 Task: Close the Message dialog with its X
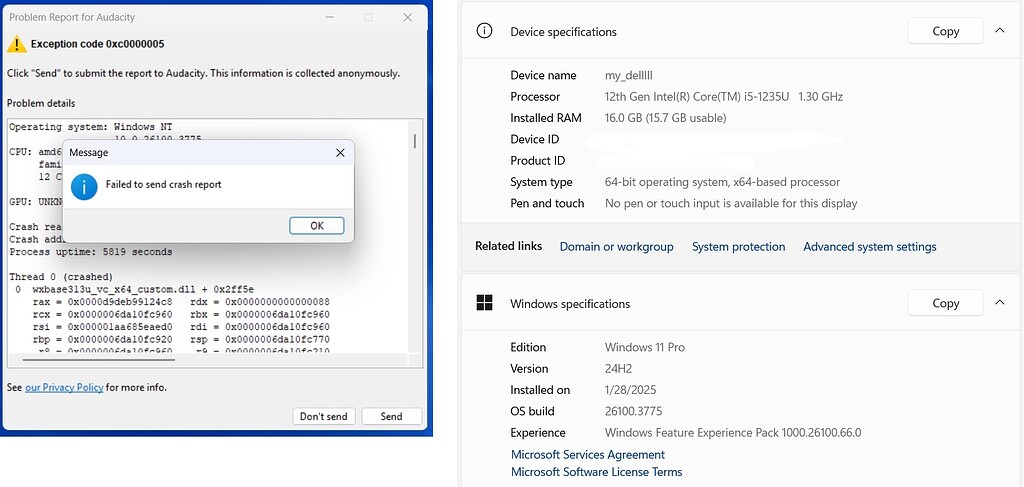pos(340,153)
